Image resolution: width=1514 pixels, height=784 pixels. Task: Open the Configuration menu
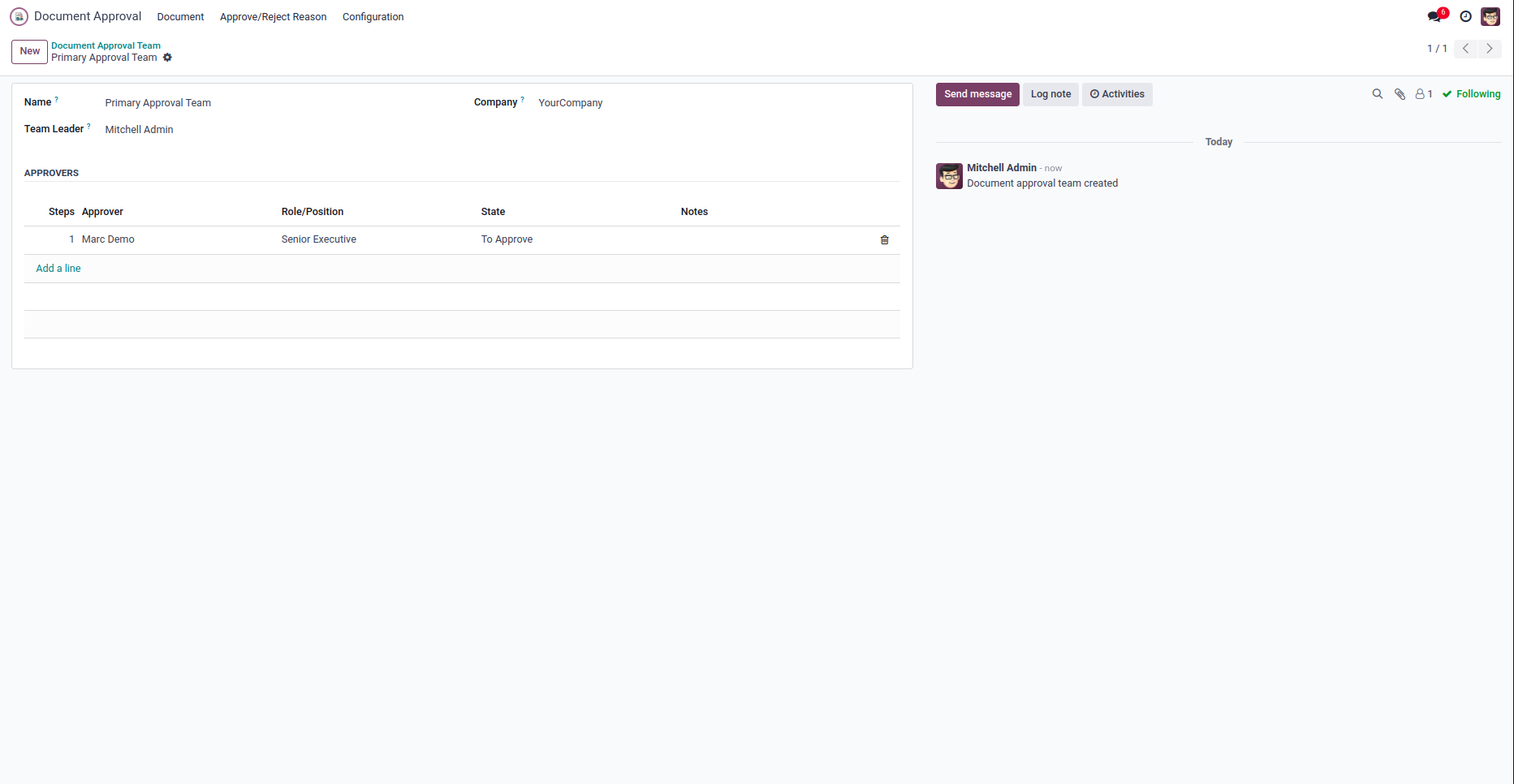[x=373, y=17]
